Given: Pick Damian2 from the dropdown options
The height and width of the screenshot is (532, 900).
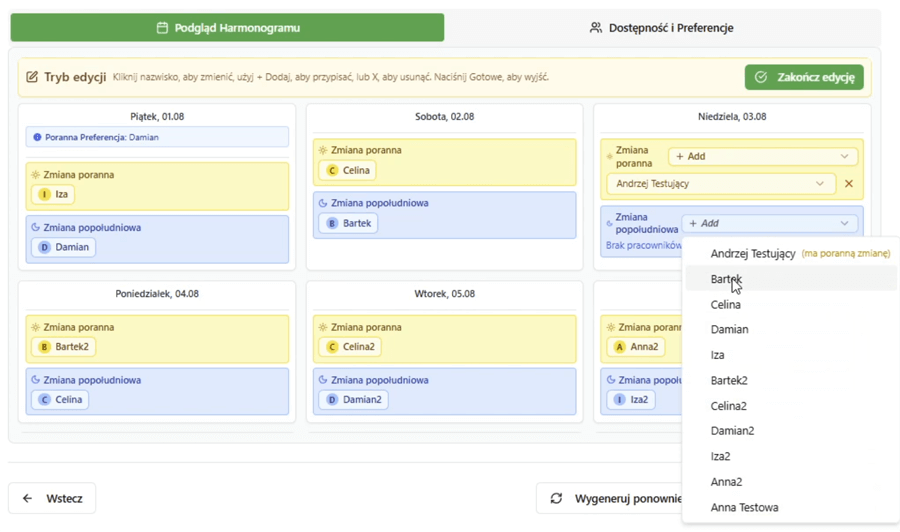Looking at the screenshot, I should (x=732, y=431).
